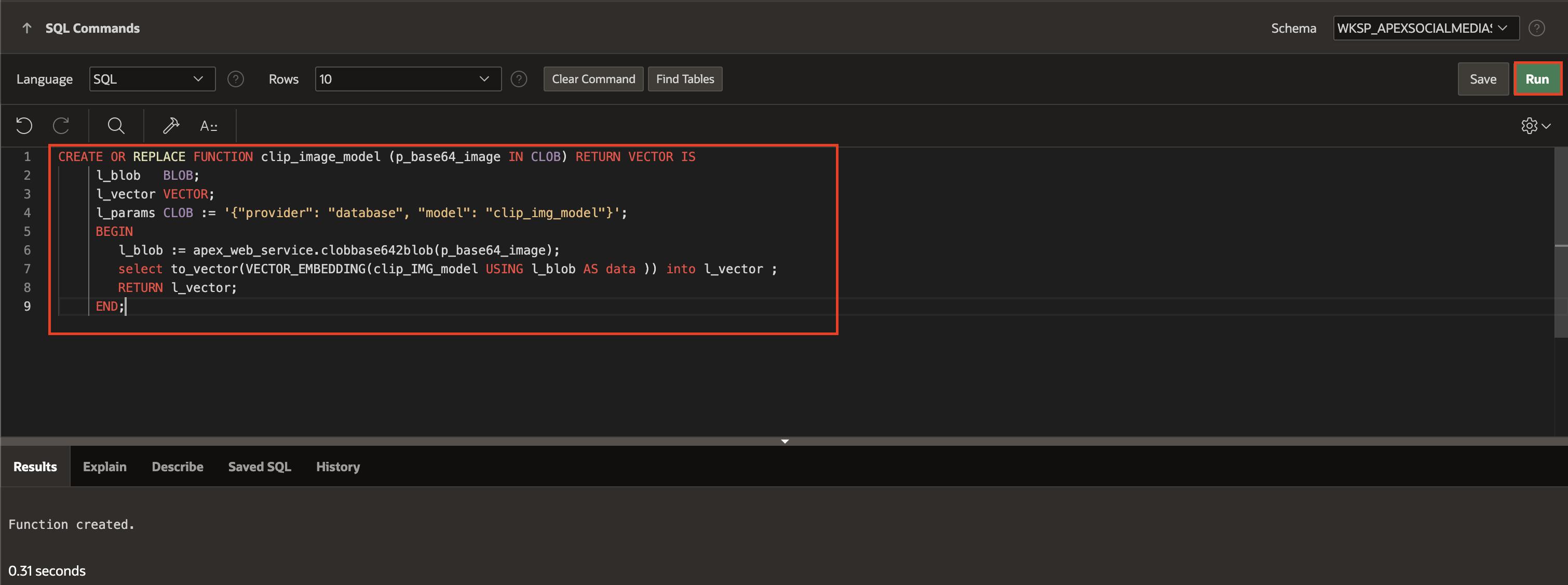Screen dimensions: 1568x585
Task: Click the Auto Complete A icon
Action: tap(208, 126)
